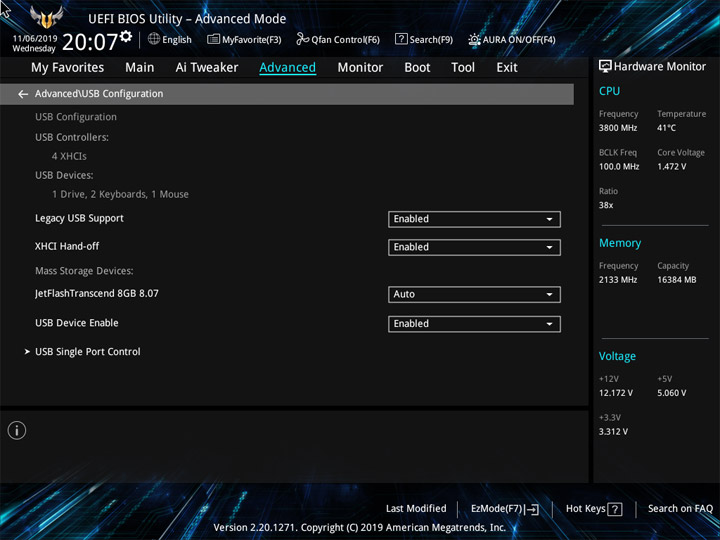Click the Advanced\USB Configuration breadcrumb text

pos(99,94)
